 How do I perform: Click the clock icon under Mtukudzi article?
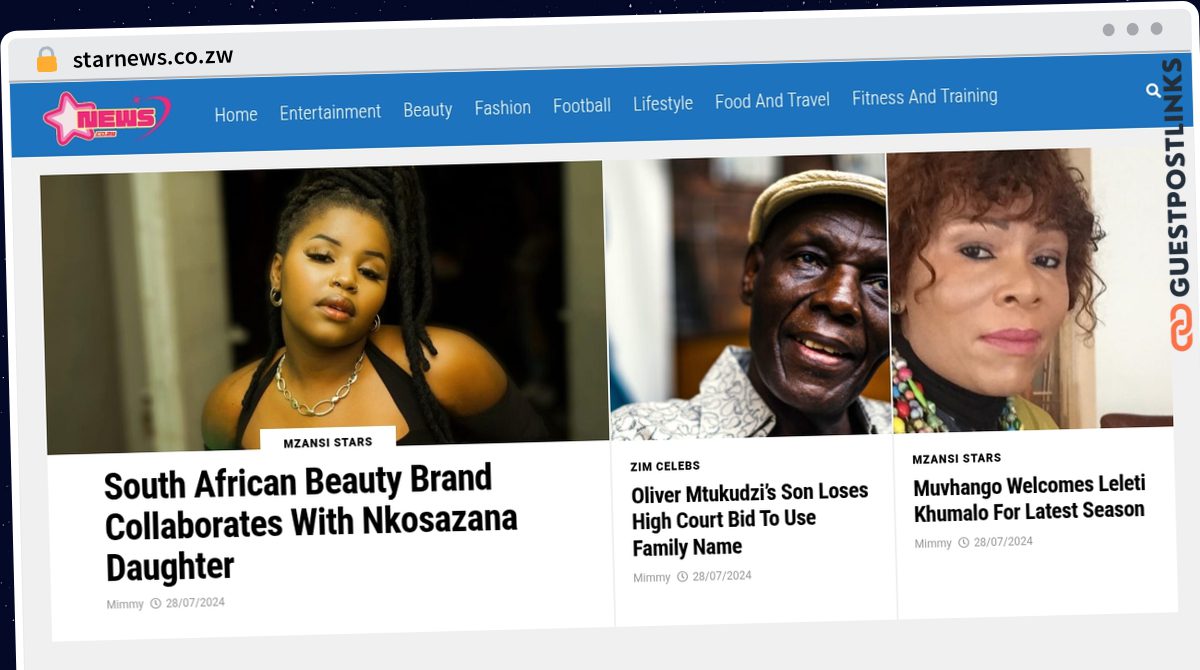click(x=682, y=577)
